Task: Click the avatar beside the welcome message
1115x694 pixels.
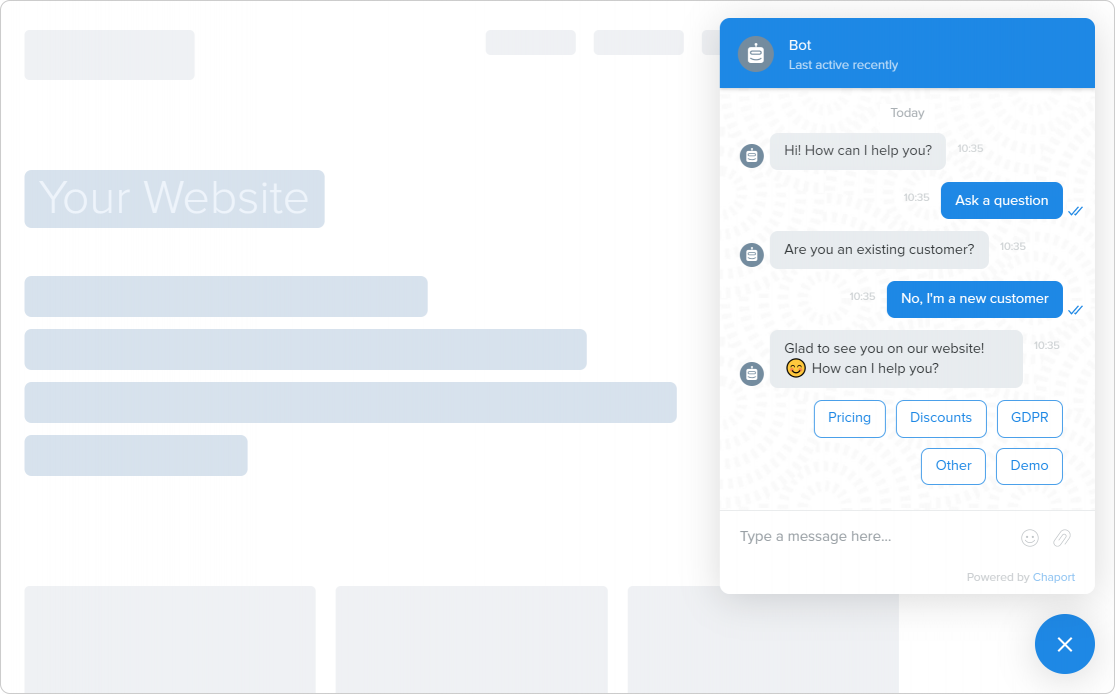Action: (751, 373)
